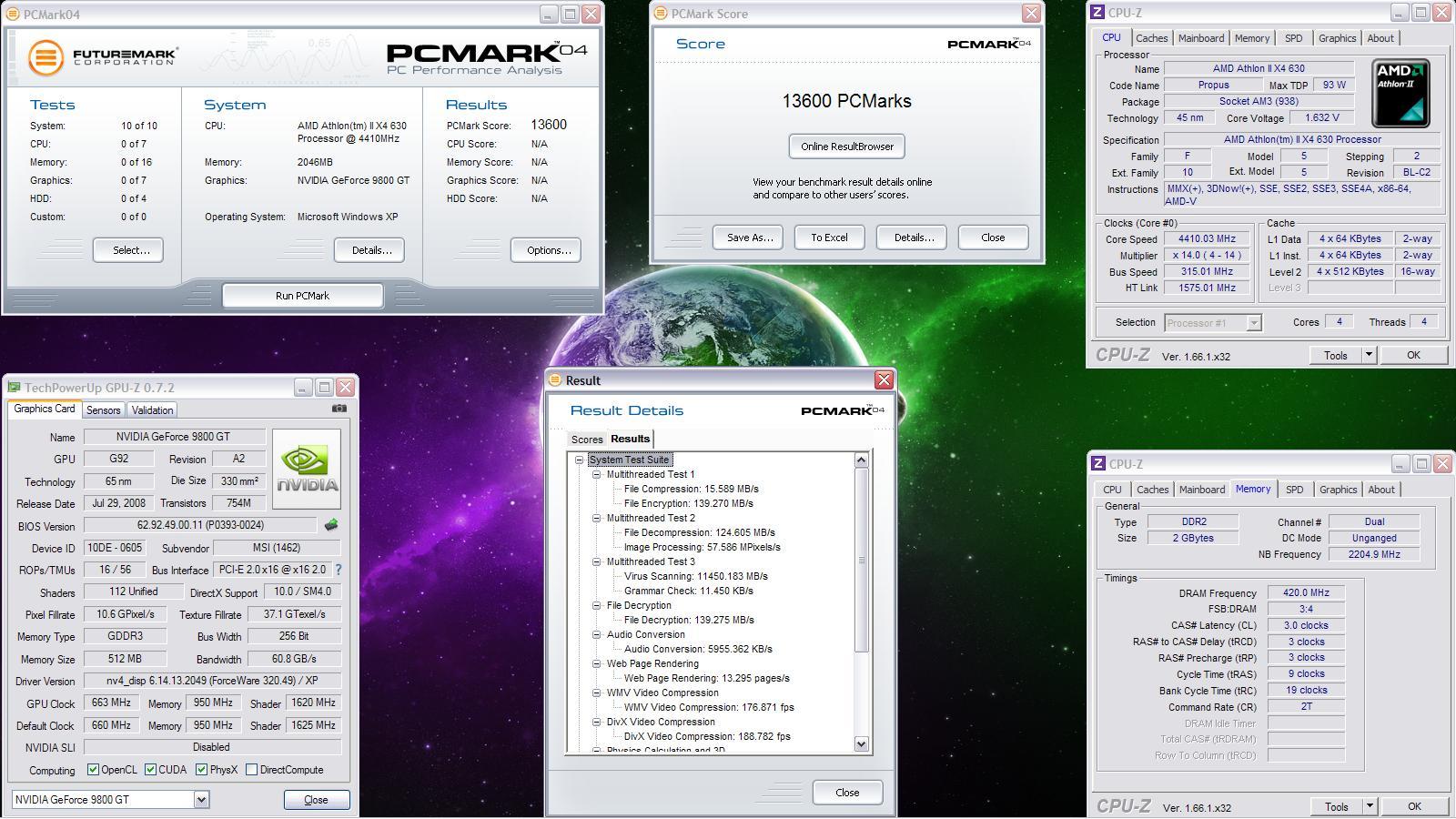The image size is (1456, 819).
Task: Open About tab in CPU-Z Memory window
Action: coord(1381,490)
